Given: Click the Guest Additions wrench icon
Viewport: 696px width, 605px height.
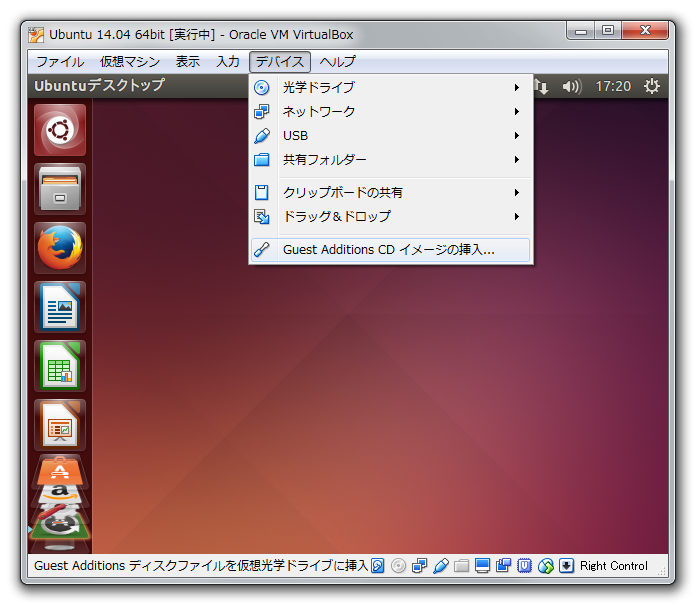Looking at the screenshot, I should [261, 250].
